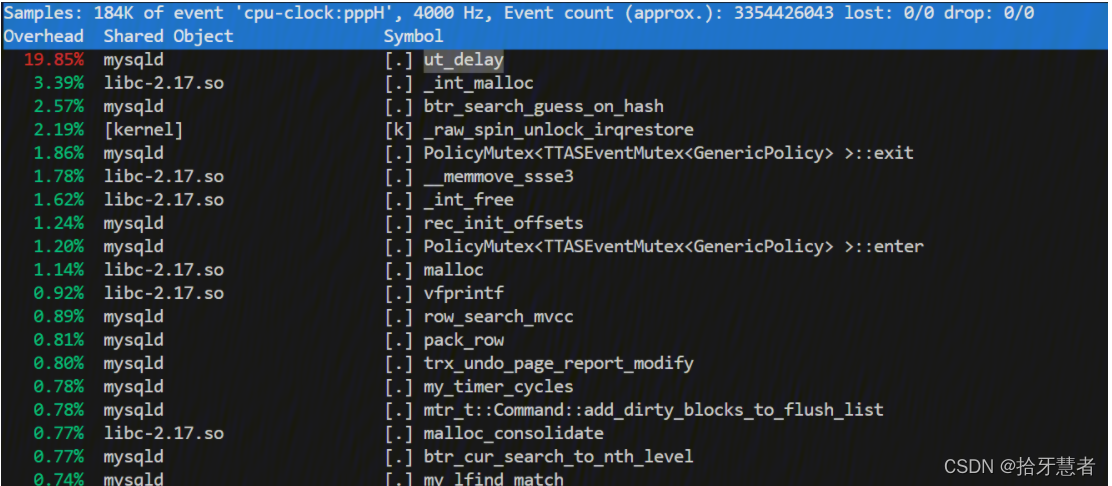Select the pack_row symbol
1112x486 pixels.
point(464,340)
